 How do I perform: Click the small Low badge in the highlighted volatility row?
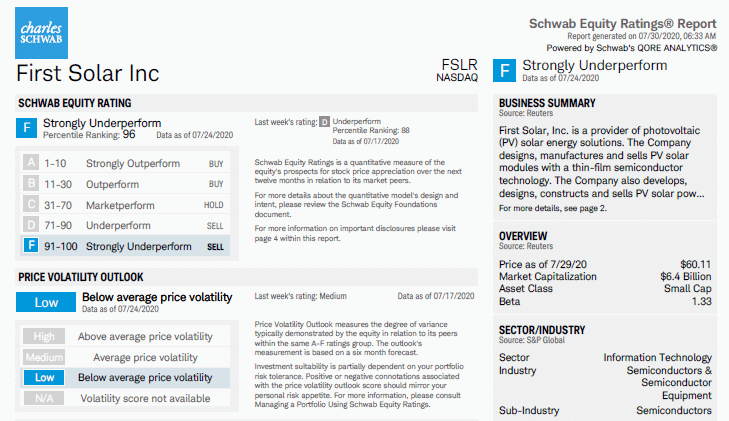click(44, 378)
